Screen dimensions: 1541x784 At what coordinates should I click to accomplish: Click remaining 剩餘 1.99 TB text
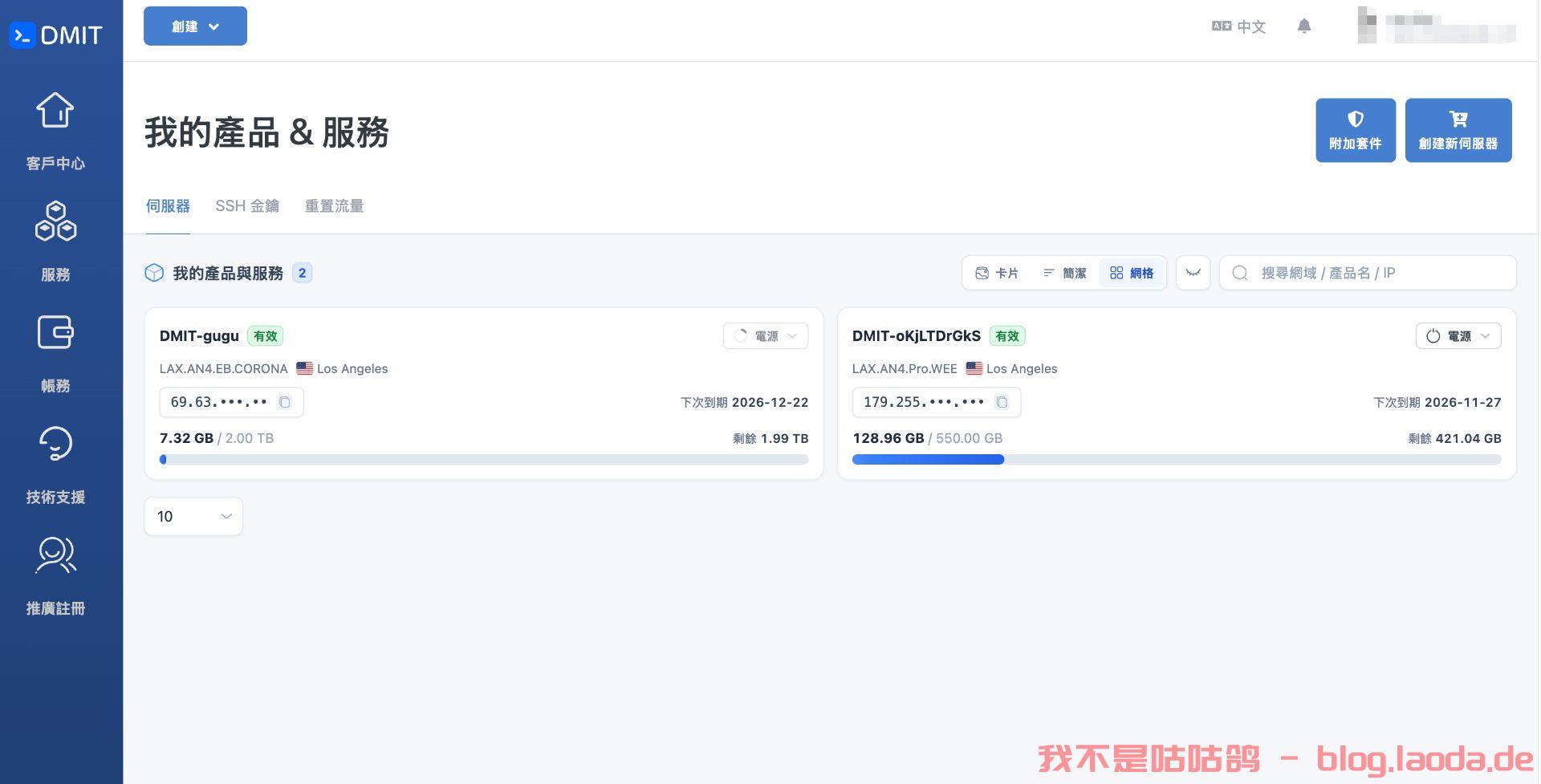pyautogui.click(x=770, y=438)
